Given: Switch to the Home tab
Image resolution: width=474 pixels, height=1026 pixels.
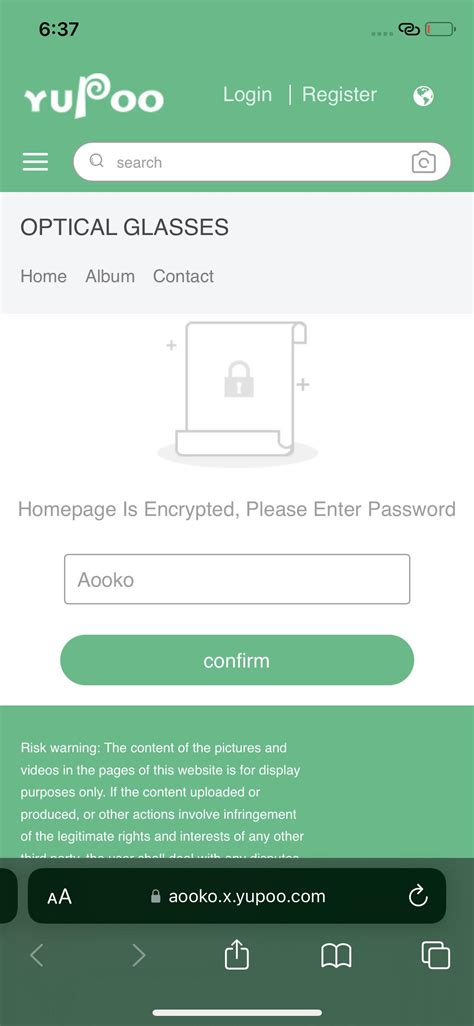Looking at the screenshot, I should point(43,276).
